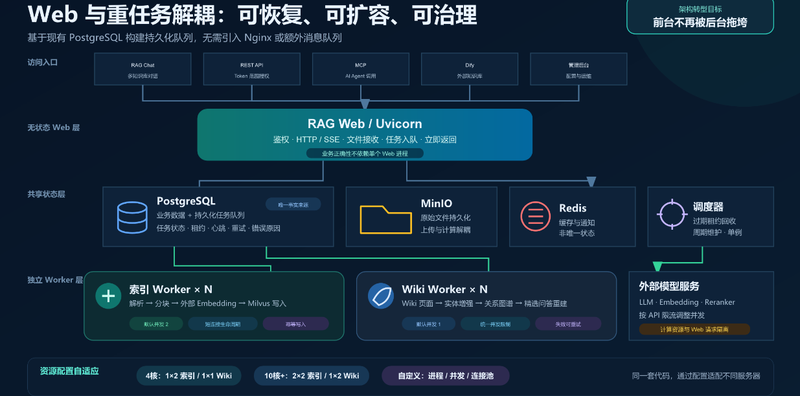Click the red Redis circle icon
Viewport: 800px width, 396px height.
tap(536, 216)
